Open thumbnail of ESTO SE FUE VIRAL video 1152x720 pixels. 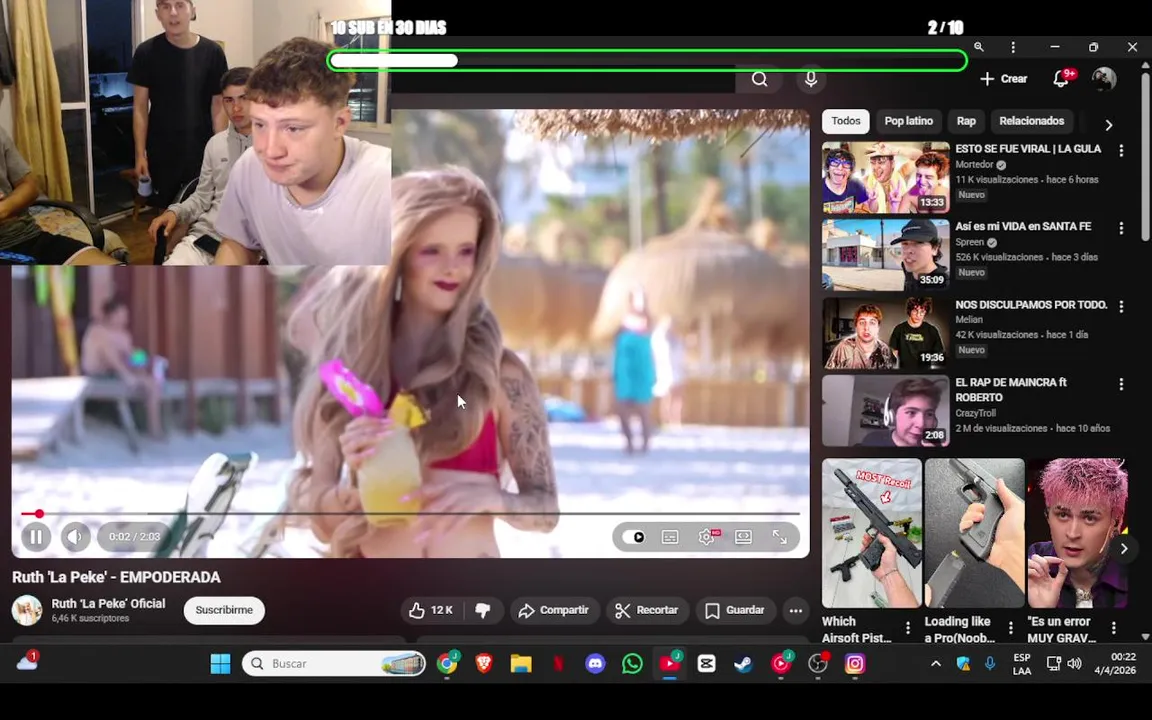pos(885,178)
